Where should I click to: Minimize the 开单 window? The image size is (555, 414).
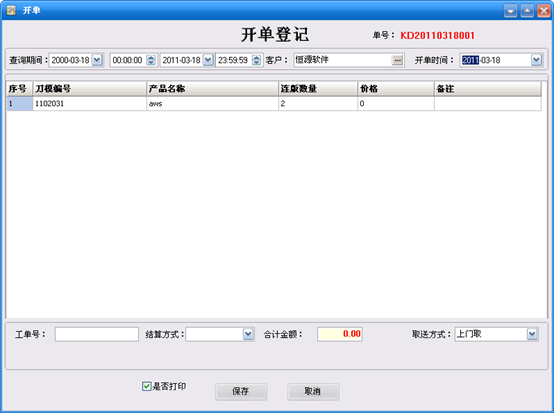coord(510,11)
